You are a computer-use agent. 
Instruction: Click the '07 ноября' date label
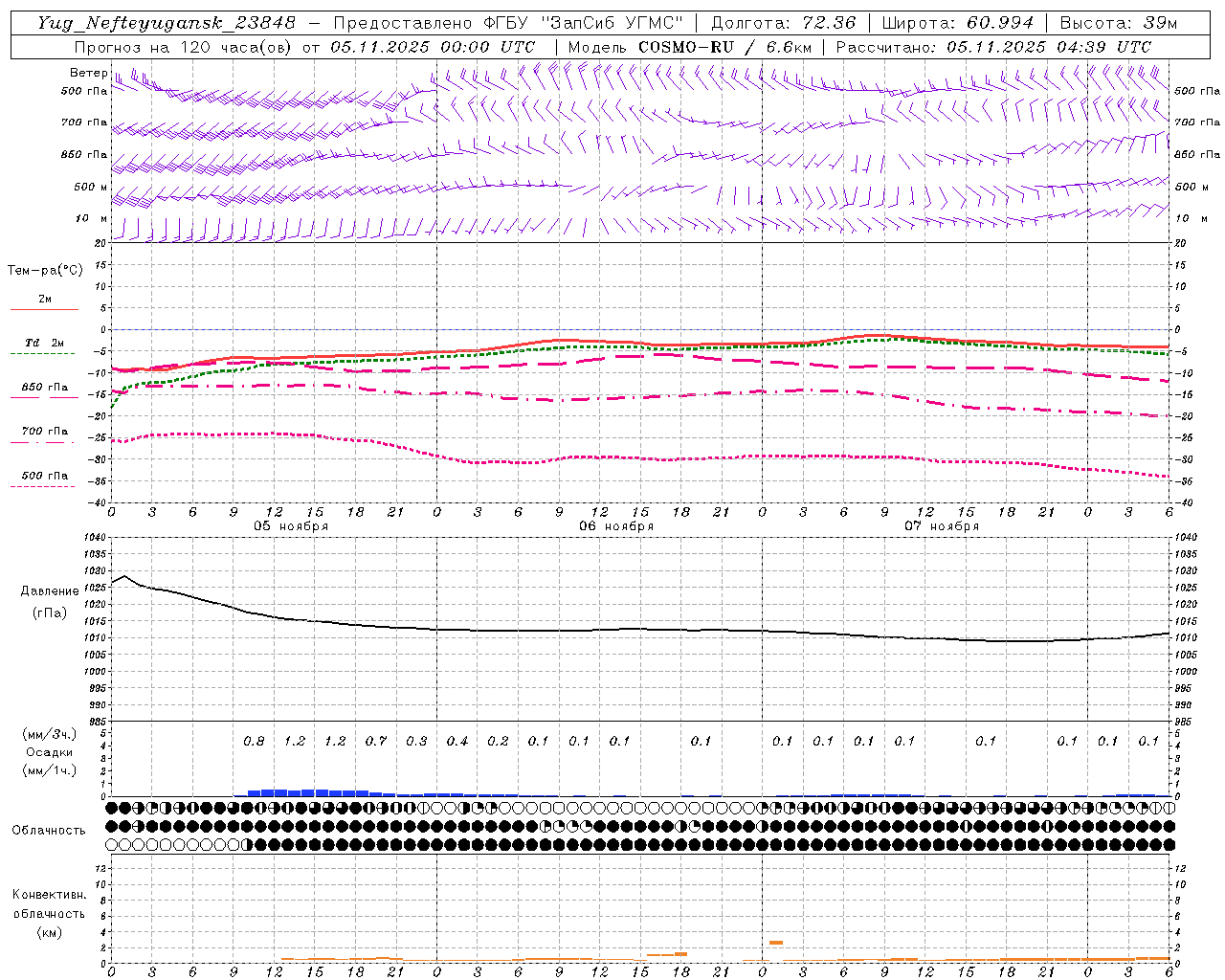pos(942,526)
